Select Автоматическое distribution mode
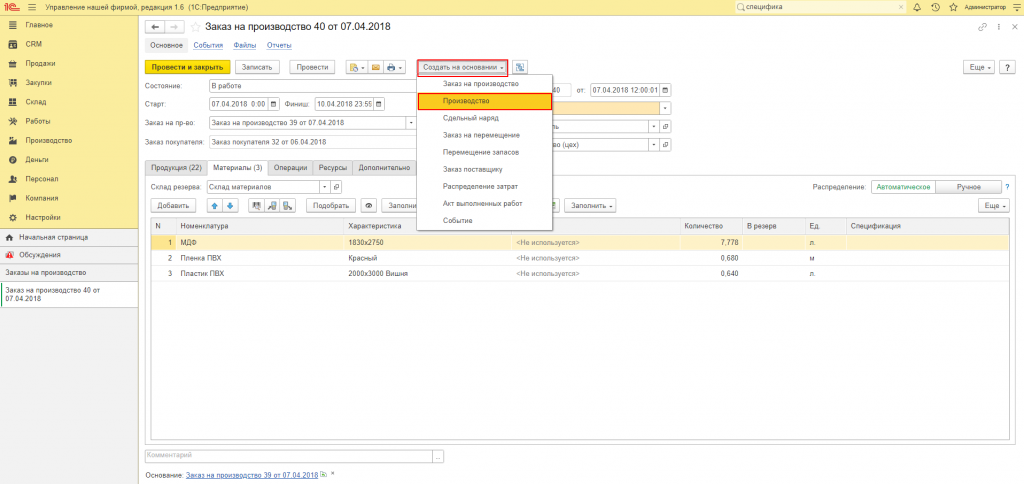Viewport: 1024px width, 484px height. click(x=903, y=187)
